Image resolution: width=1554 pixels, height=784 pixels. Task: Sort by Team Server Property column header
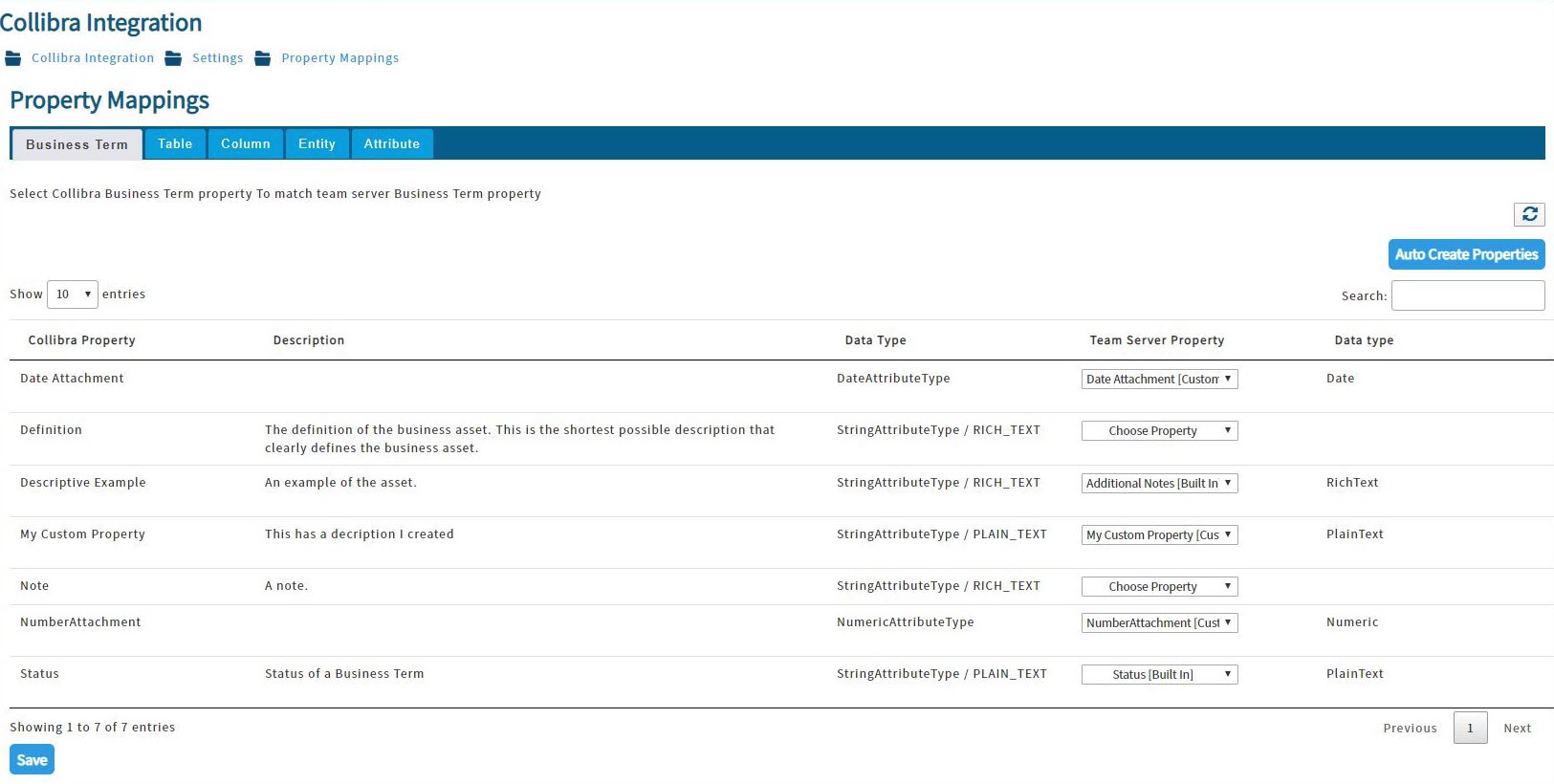click(1157, 340)
